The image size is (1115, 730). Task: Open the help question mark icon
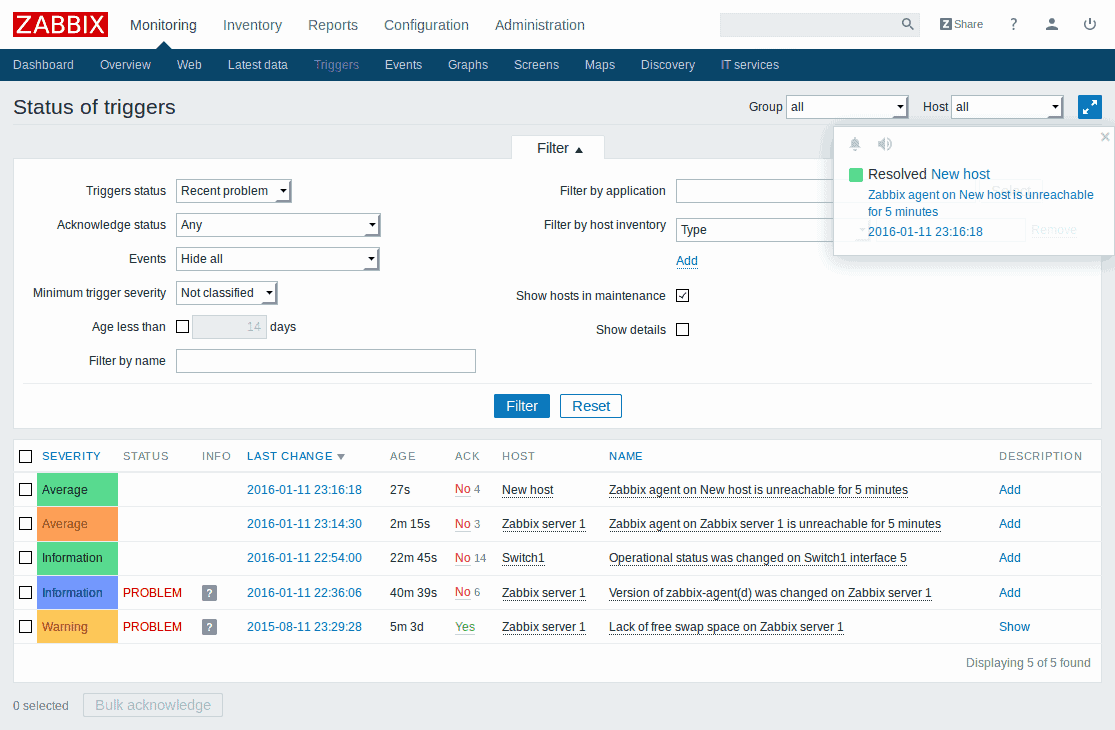[1013, 25]
